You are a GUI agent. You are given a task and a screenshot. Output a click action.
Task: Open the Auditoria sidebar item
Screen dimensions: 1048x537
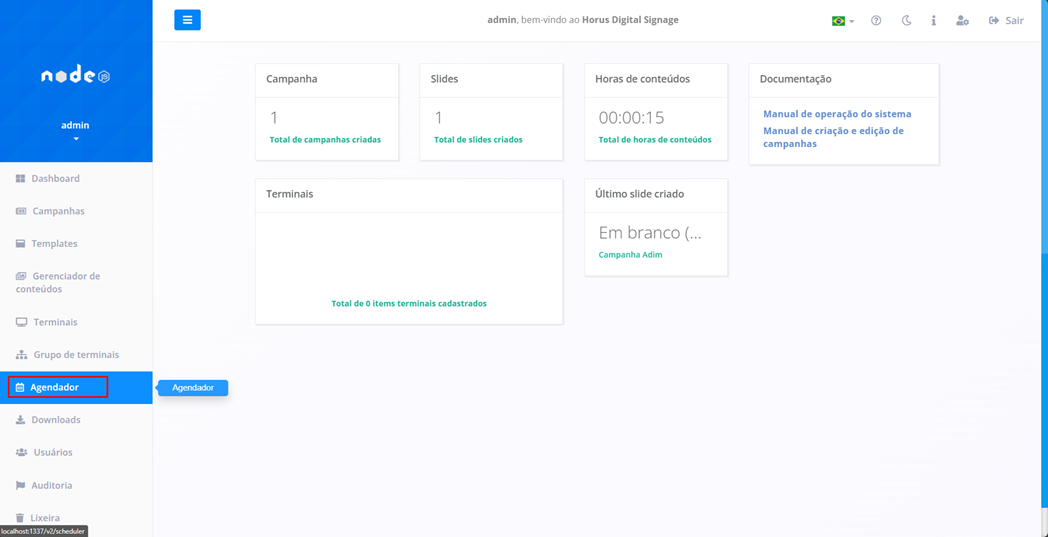pos(51,485)
